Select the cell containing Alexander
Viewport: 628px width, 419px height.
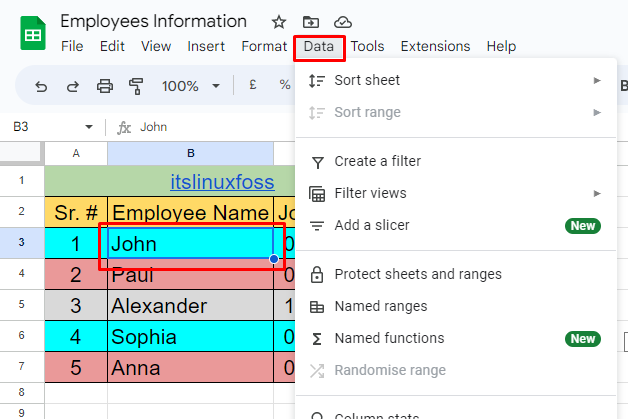(191, 305)
